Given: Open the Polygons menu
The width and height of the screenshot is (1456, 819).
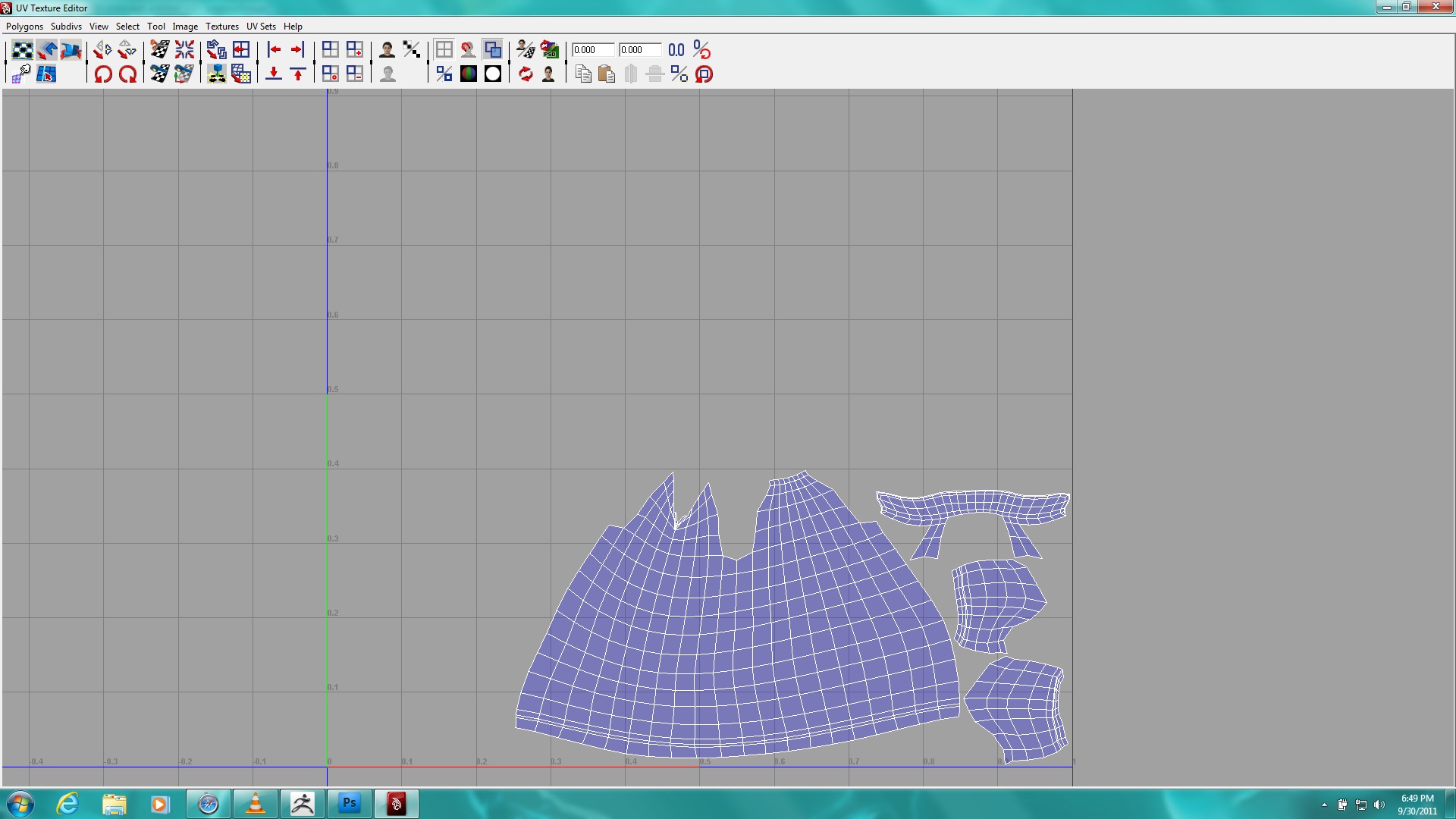Looking at the screenshot, I should coord(24,26).
